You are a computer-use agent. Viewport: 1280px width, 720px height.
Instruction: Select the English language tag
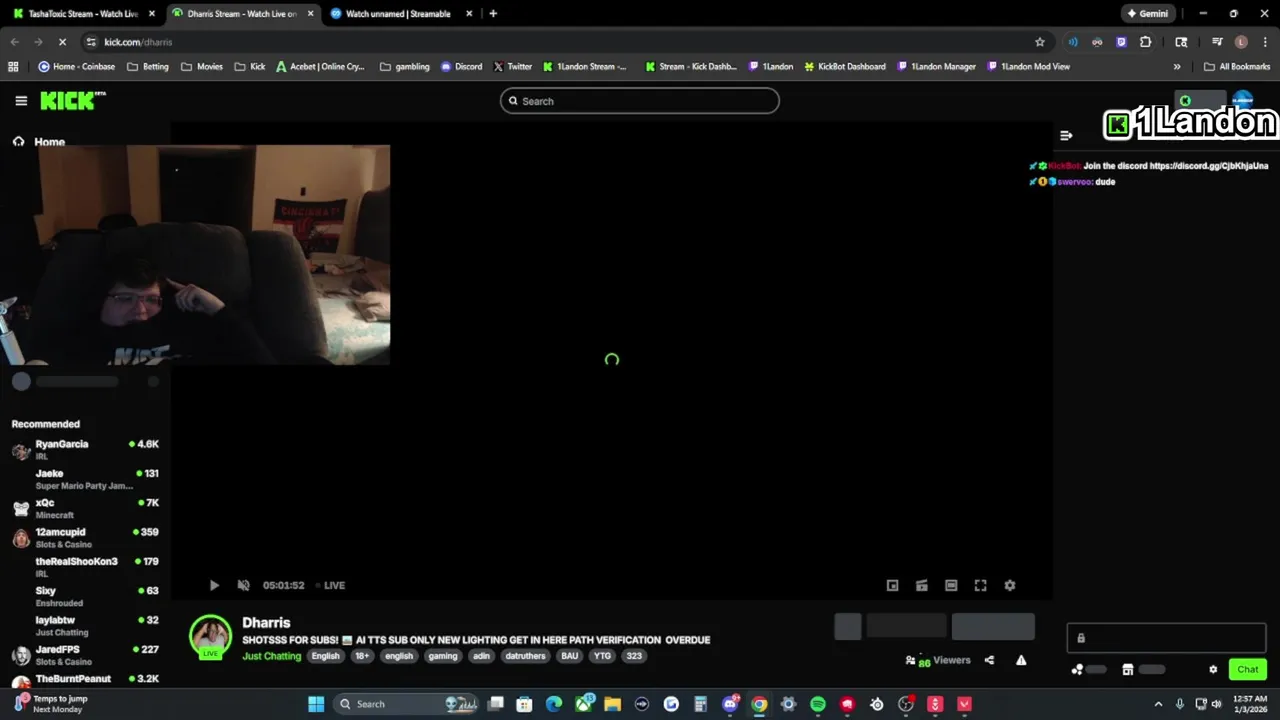pyautogui.click(x=325, y=656)
